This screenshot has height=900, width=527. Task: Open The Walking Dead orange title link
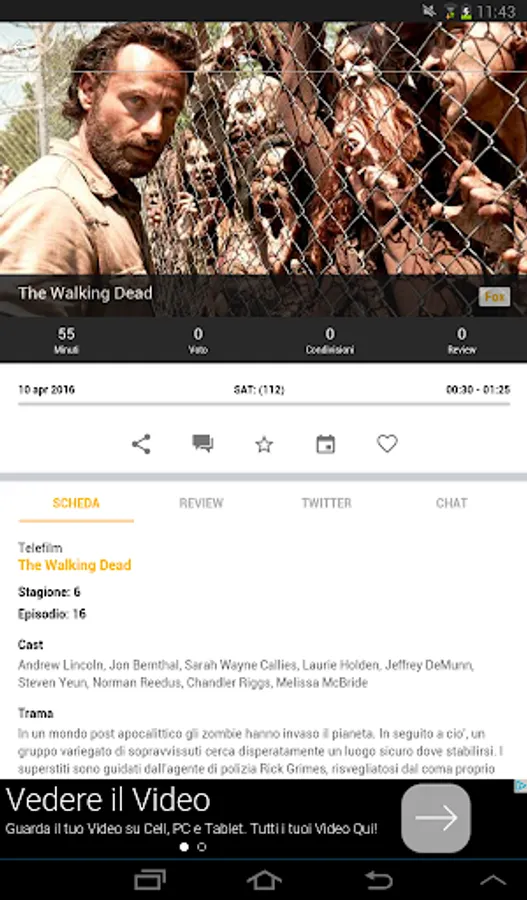(x=75, y=565)
